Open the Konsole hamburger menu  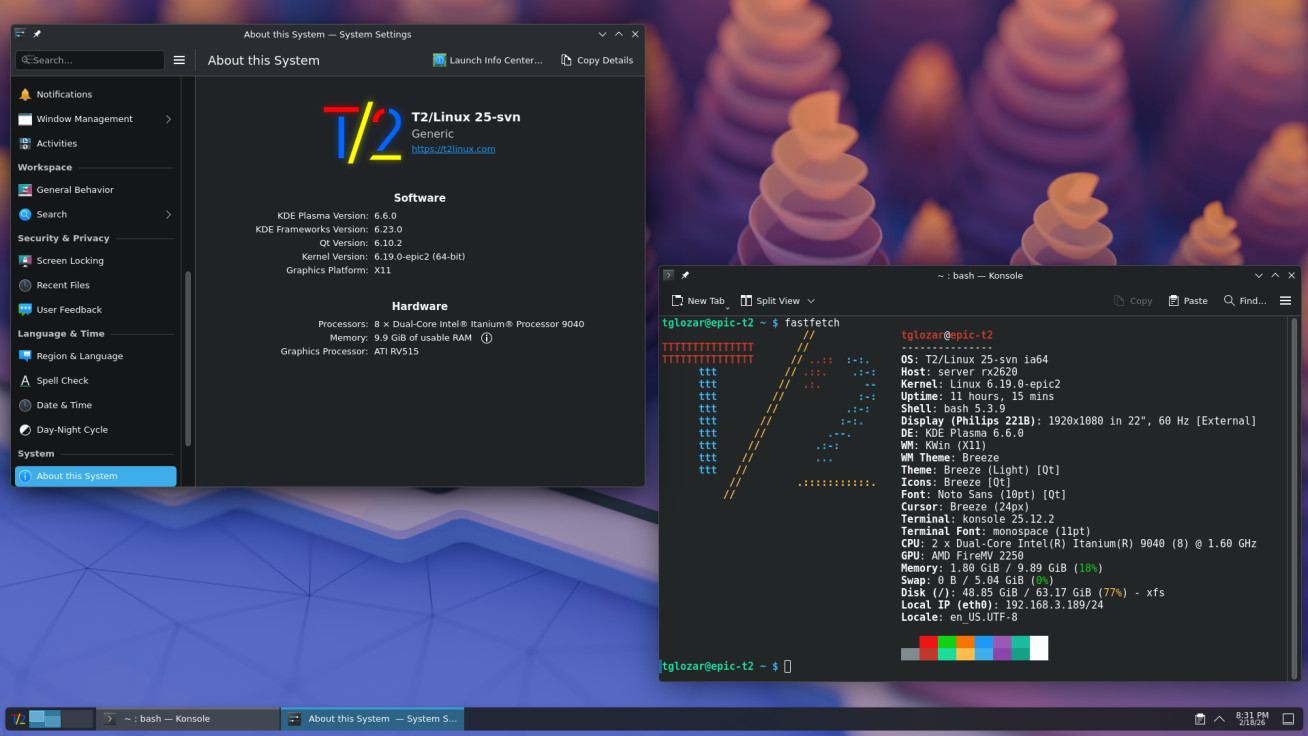click(1285, 301)
